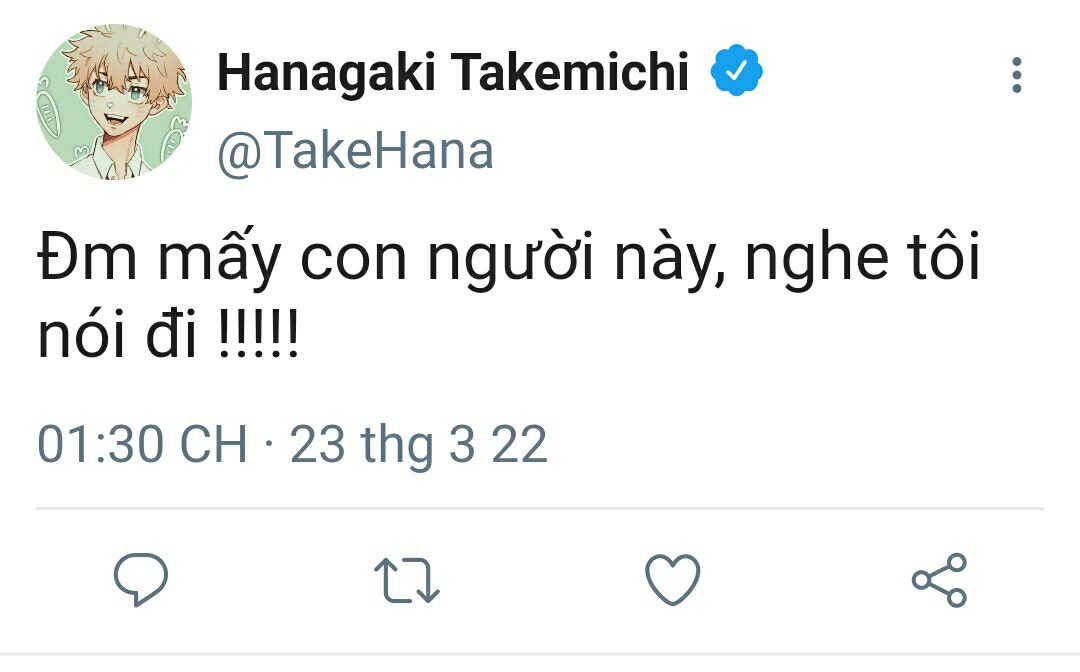Reply to the tweet via speech bubble icon
This screenshot has width=1080, height=672.
[x=141, y=580]
